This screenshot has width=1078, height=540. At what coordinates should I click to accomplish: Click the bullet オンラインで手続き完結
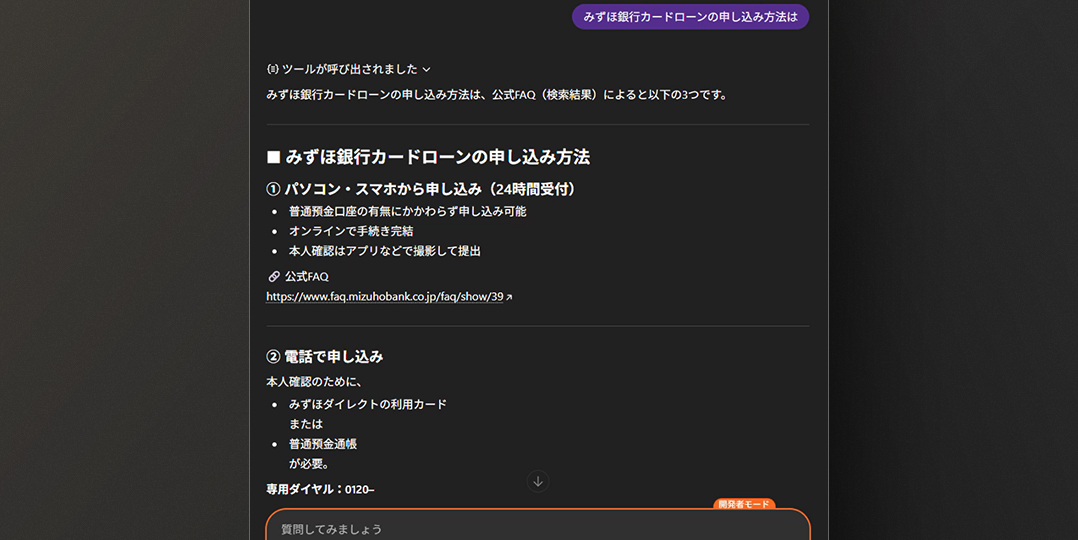(351, 232)
